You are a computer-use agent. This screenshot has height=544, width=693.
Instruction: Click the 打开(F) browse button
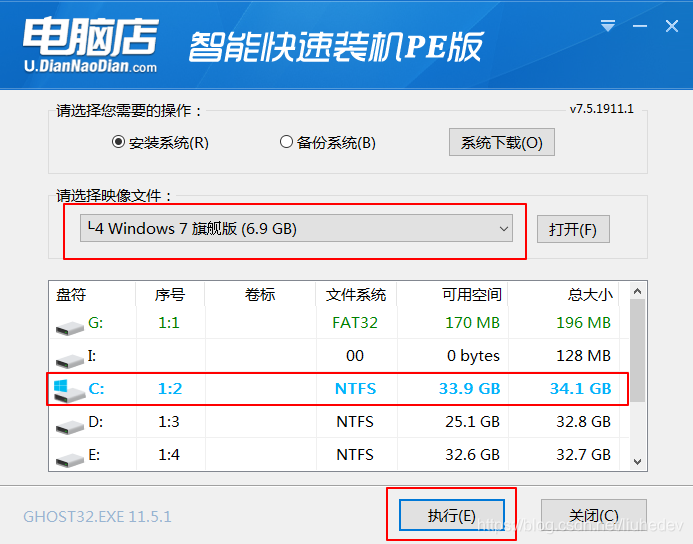point(573,229)
